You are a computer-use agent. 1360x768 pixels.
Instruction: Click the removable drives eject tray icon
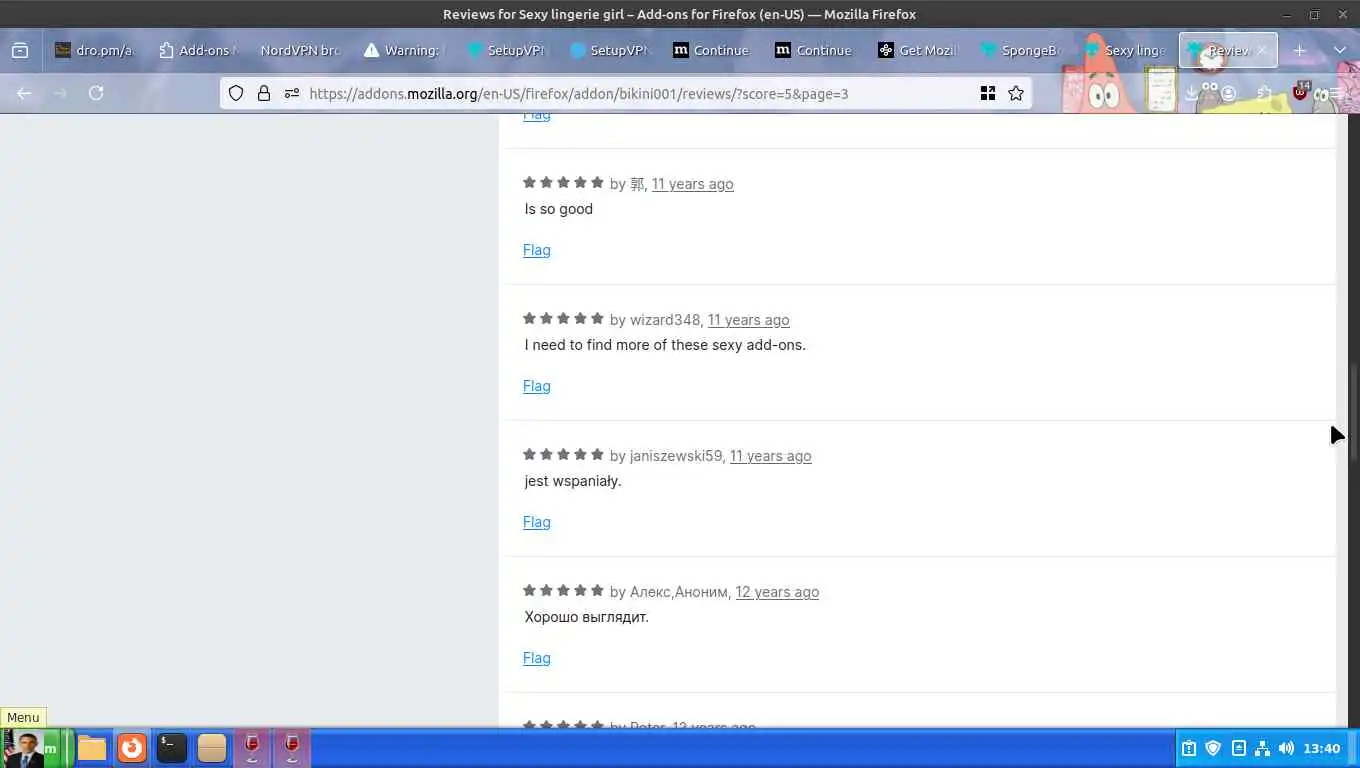1238,748
